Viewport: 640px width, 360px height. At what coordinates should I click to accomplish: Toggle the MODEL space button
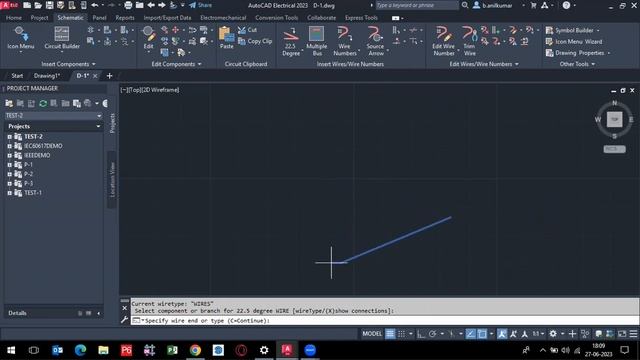372,334
